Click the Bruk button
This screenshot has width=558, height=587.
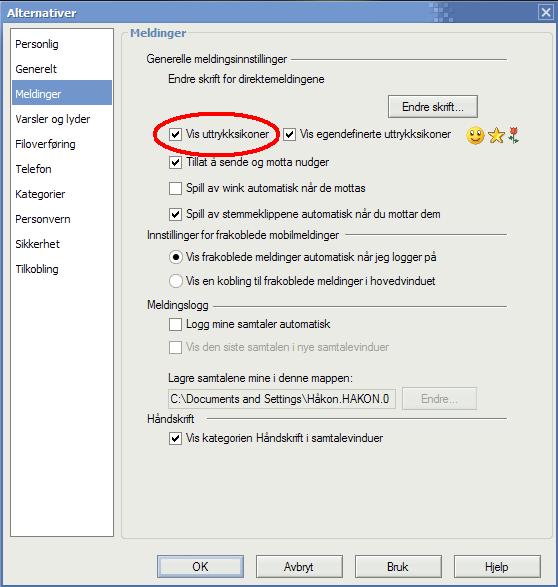pyautogui.click(x=398, y=566)
